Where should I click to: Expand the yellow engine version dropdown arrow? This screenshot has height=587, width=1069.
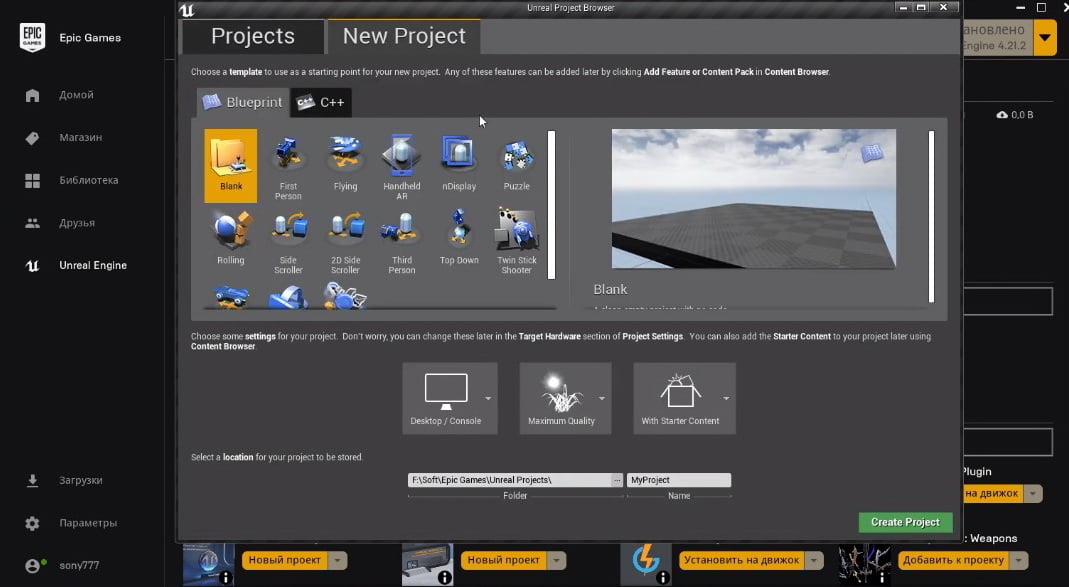pyautogui.click(x=1044, y=37)
